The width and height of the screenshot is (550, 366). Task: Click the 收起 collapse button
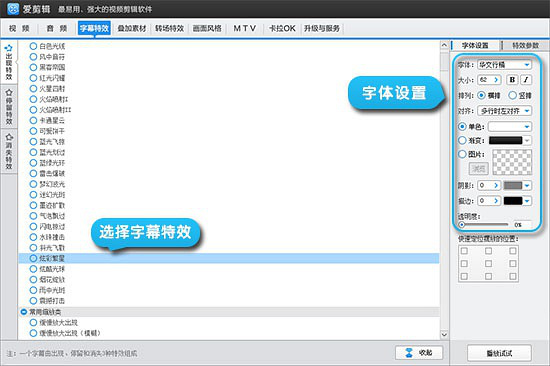[x=419, y=353]
